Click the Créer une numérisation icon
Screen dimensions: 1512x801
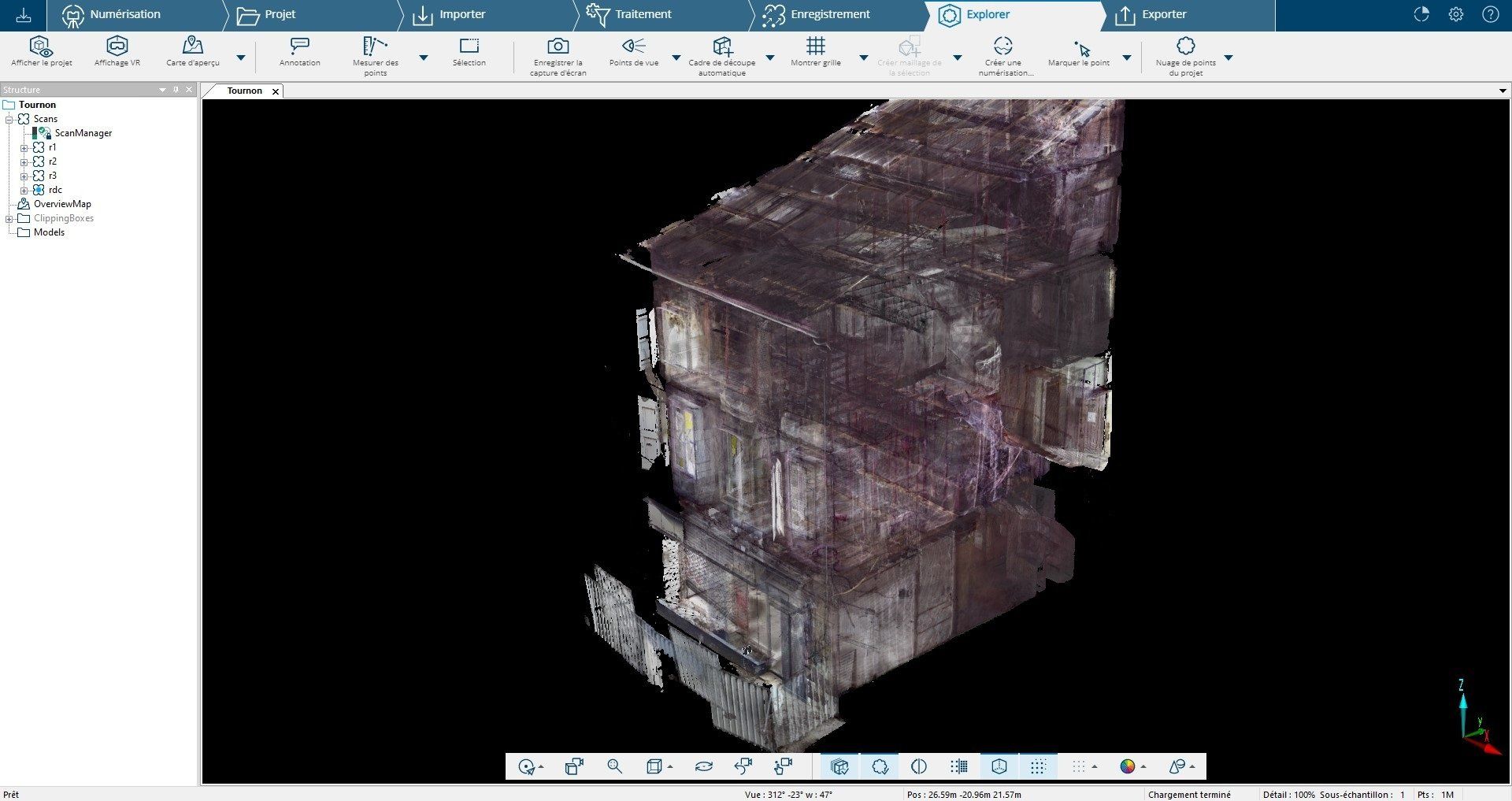click(x=1002, y=46)
